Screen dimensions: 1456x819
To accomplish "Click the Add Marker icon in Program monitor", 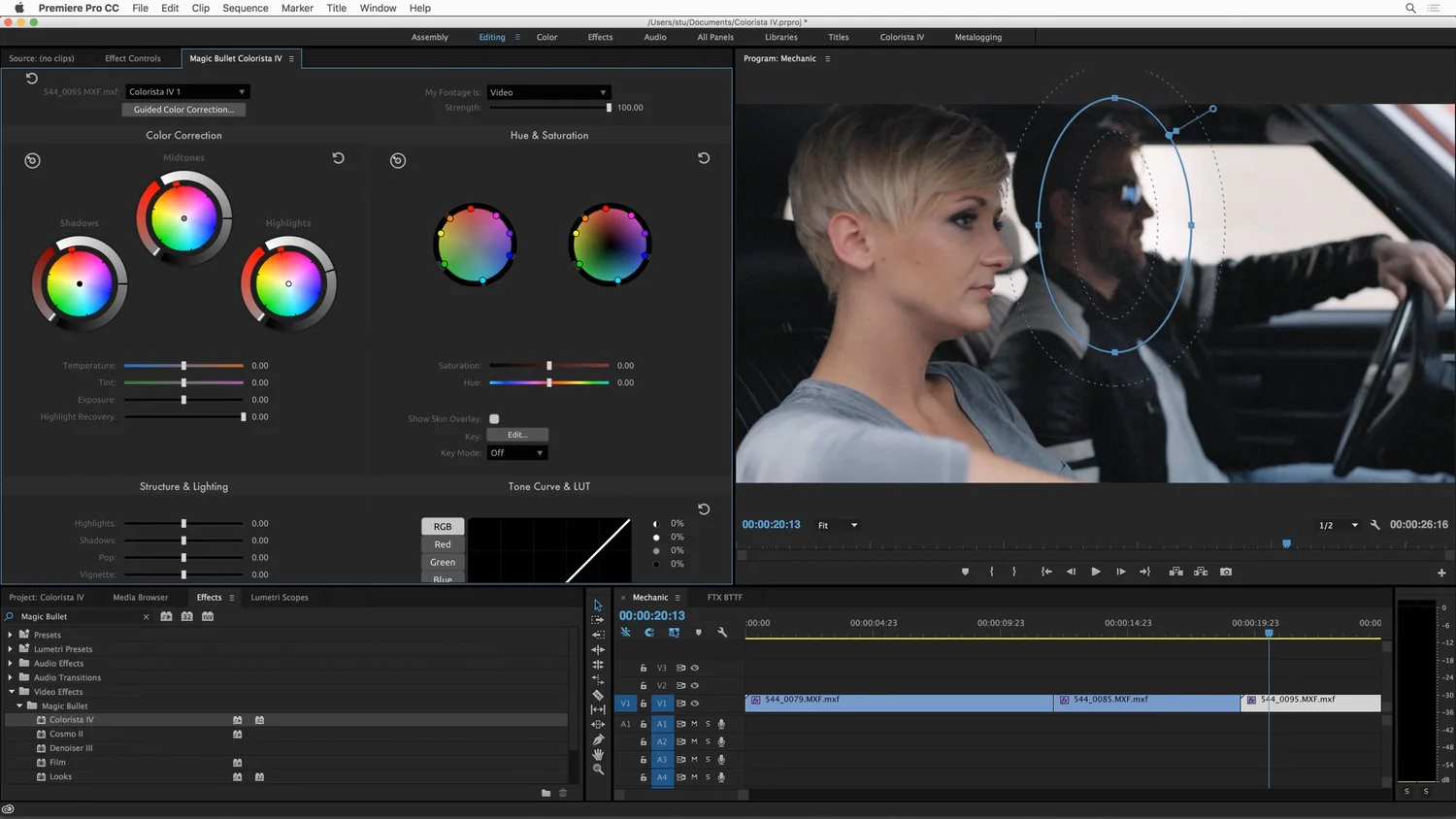I will pyautogui.click(x=965, y=572).
